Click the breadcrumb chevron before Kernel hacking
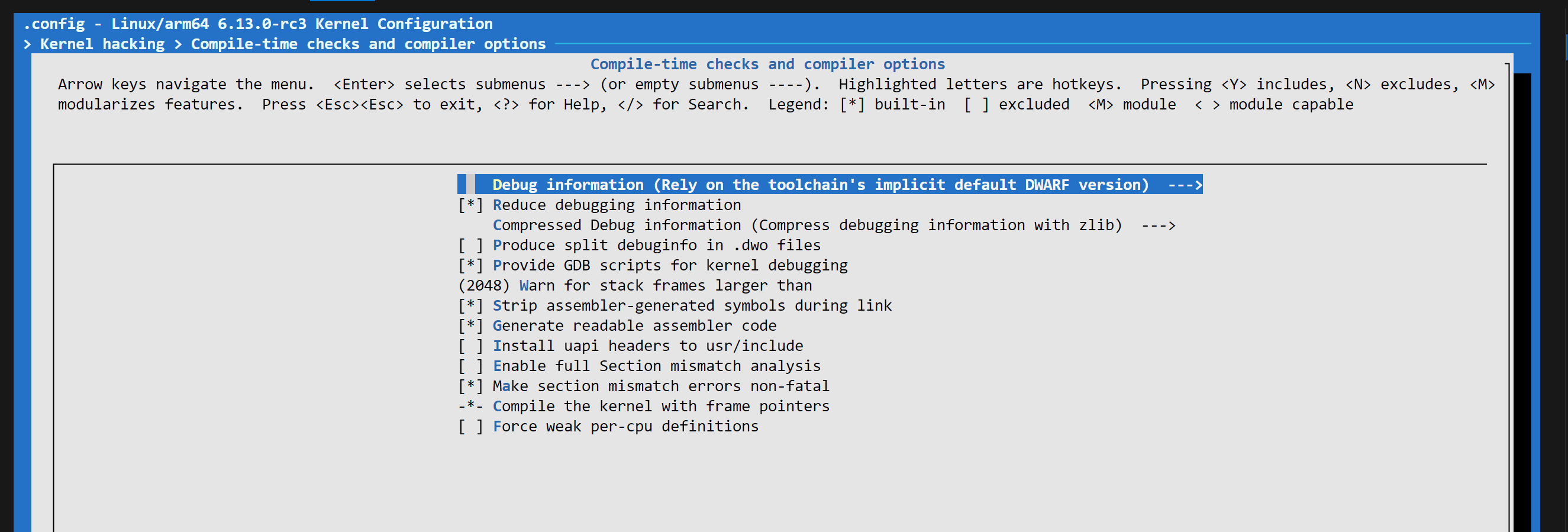 click(x=27, y=44)
